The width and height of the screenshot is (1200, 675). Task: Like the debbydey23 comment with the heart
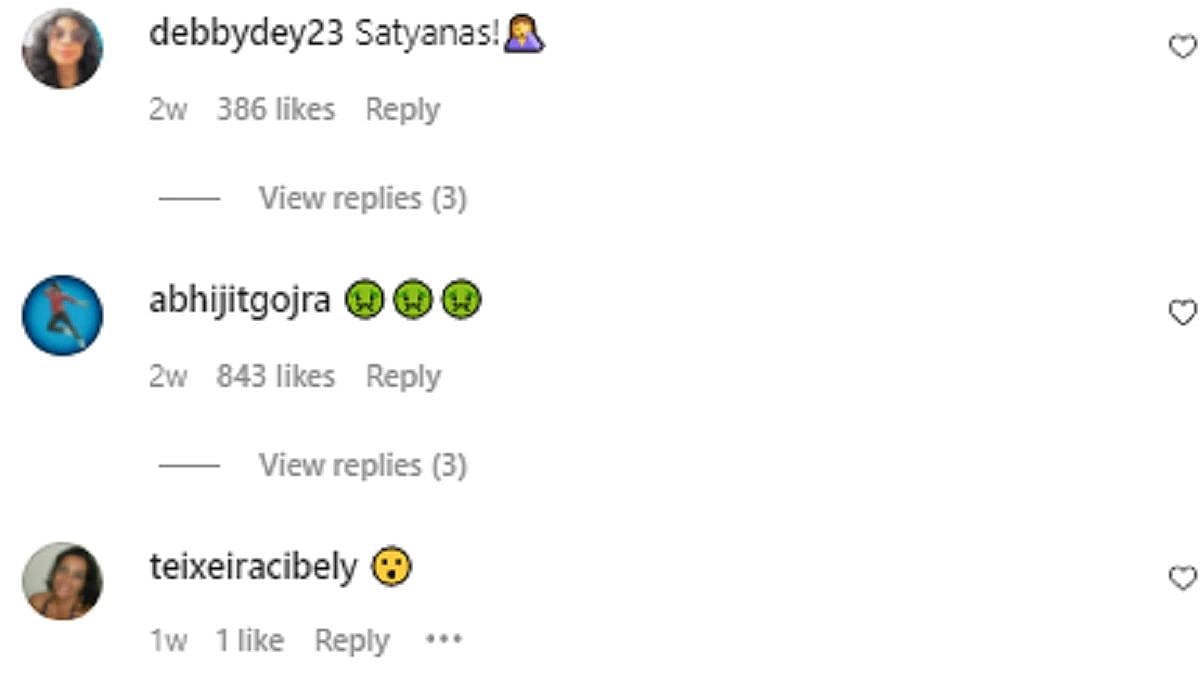click(x=1182, y=46)
